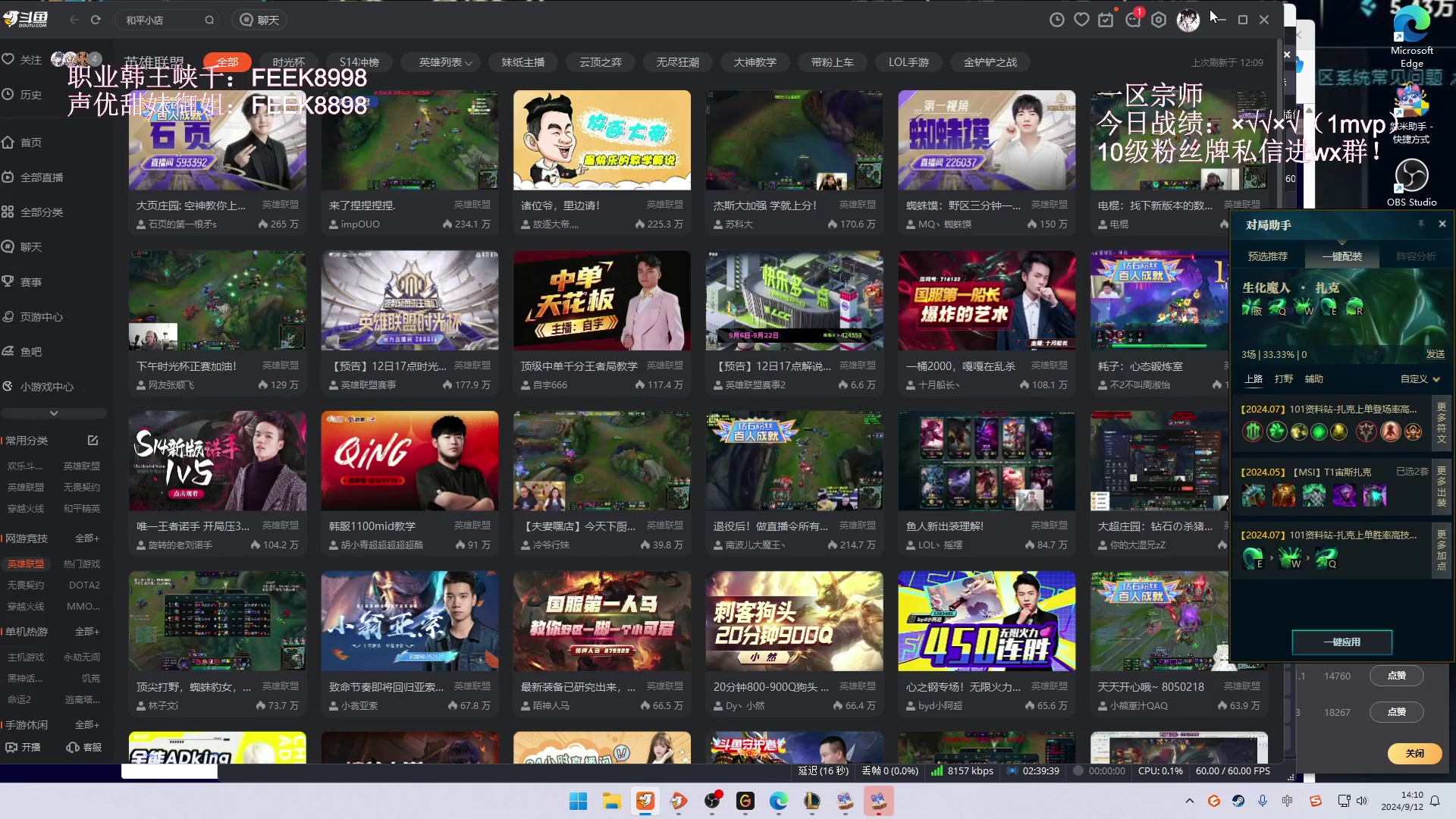
Task: Click 英雄联盟 in the 网游竞技 sidebar list
Action: (x=26, y=564)
